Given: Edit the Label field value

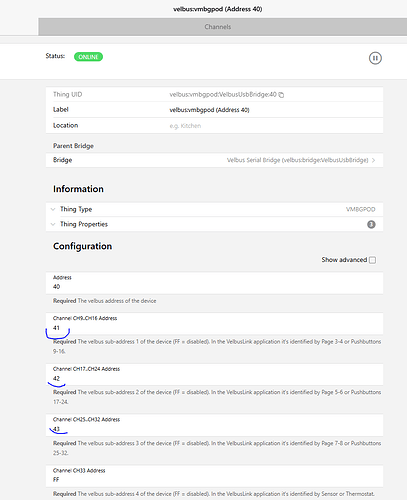Looking at the screenshot, I should coord(209,110).
